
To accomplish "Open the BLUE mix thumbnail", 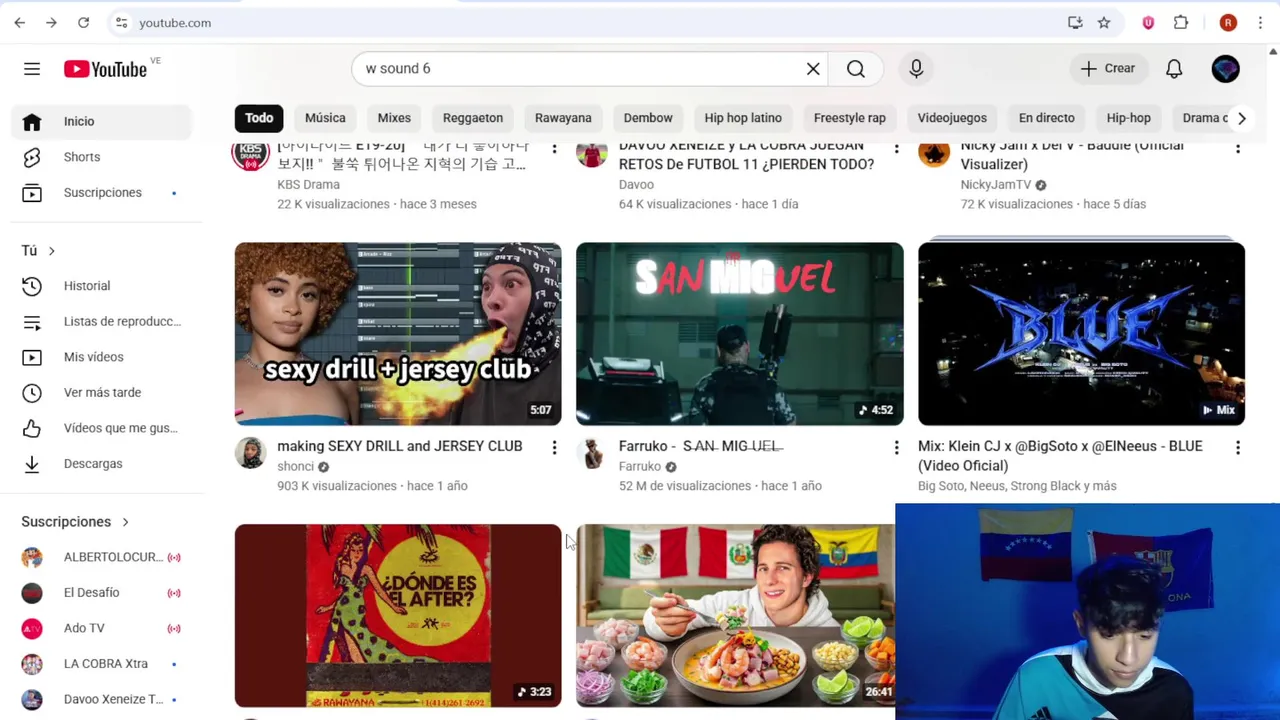I will pos(1081,334).
